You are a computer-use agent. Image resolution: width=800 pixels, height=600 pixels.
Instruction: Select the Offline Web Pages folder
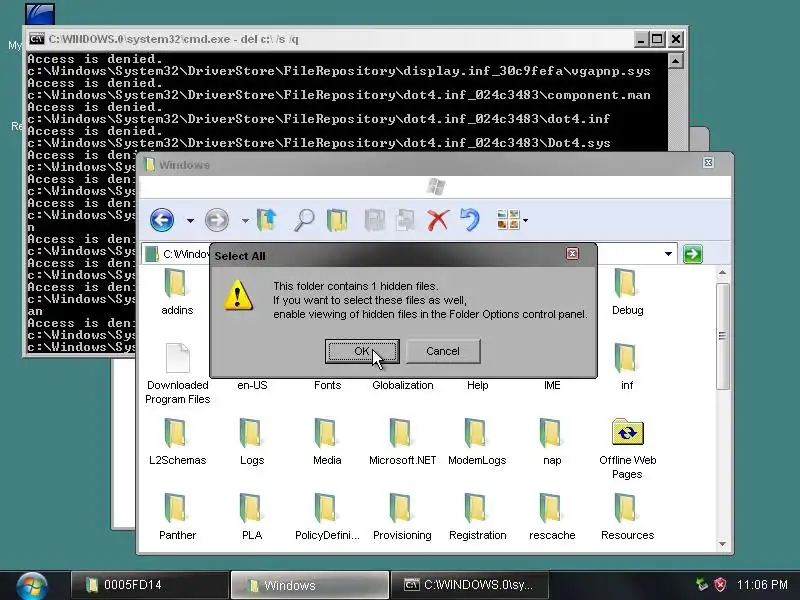point(627,449)
